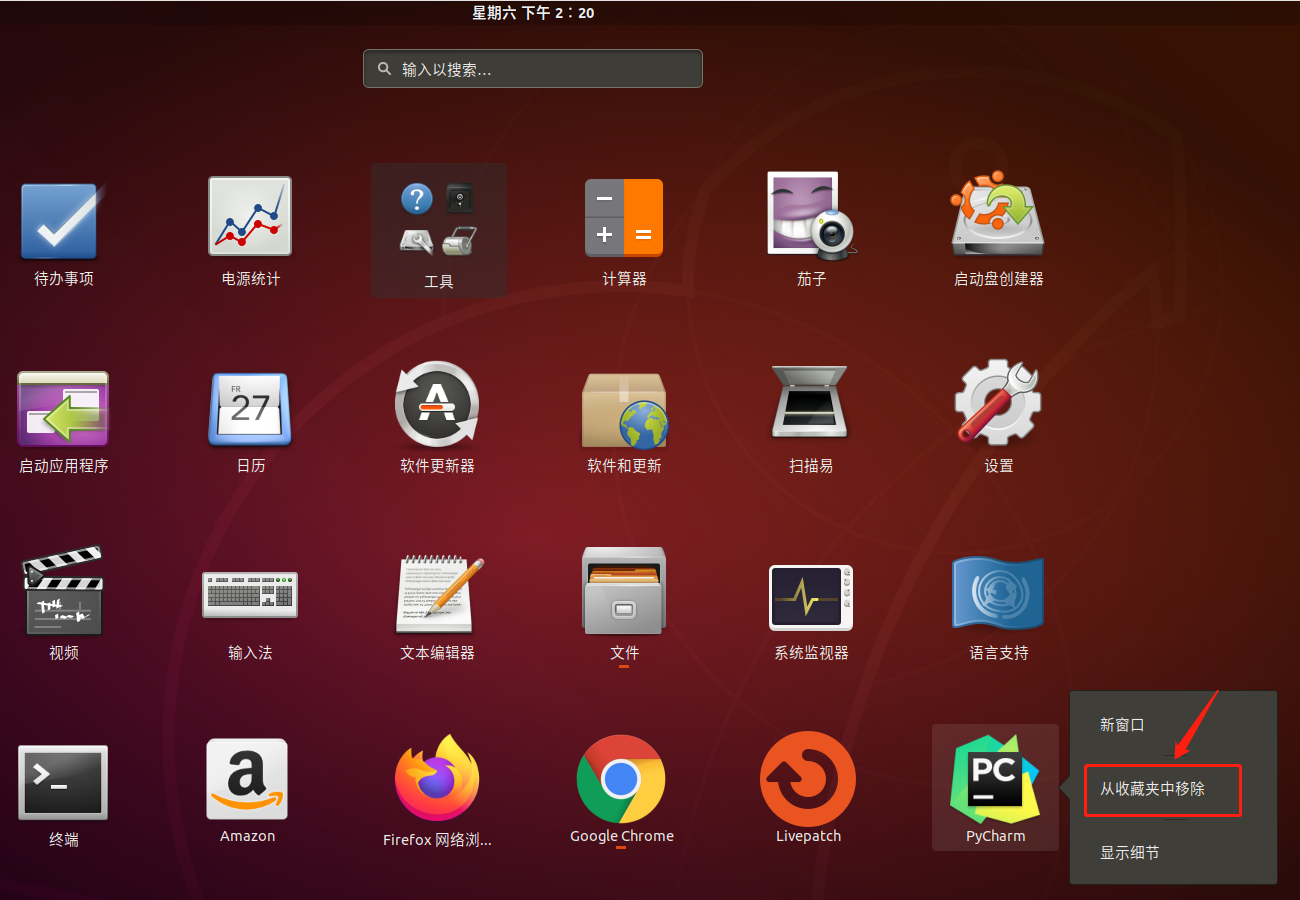Open the 工具 utilities folder
Viewport: 1300px width, 900px height.
click(x=439, y=230)
